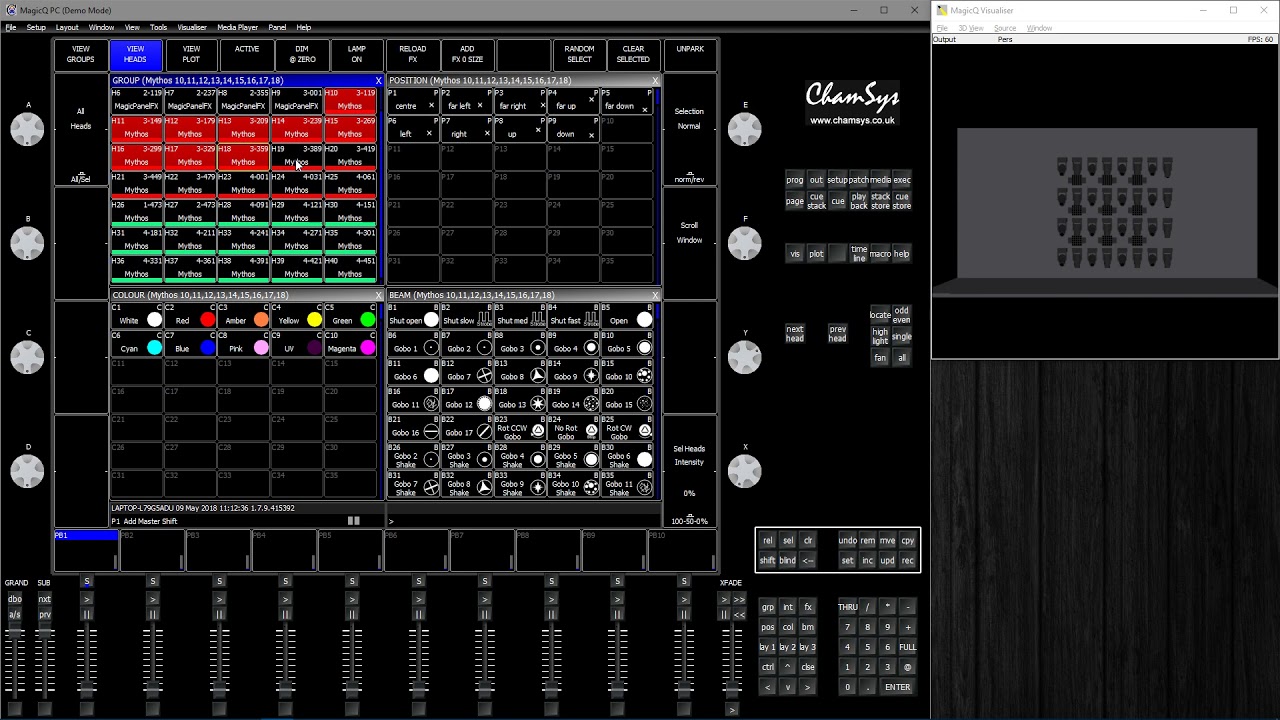The image size is (1280, 720).
Task: Select playback PB1 box
Action: tap(86, 550)
